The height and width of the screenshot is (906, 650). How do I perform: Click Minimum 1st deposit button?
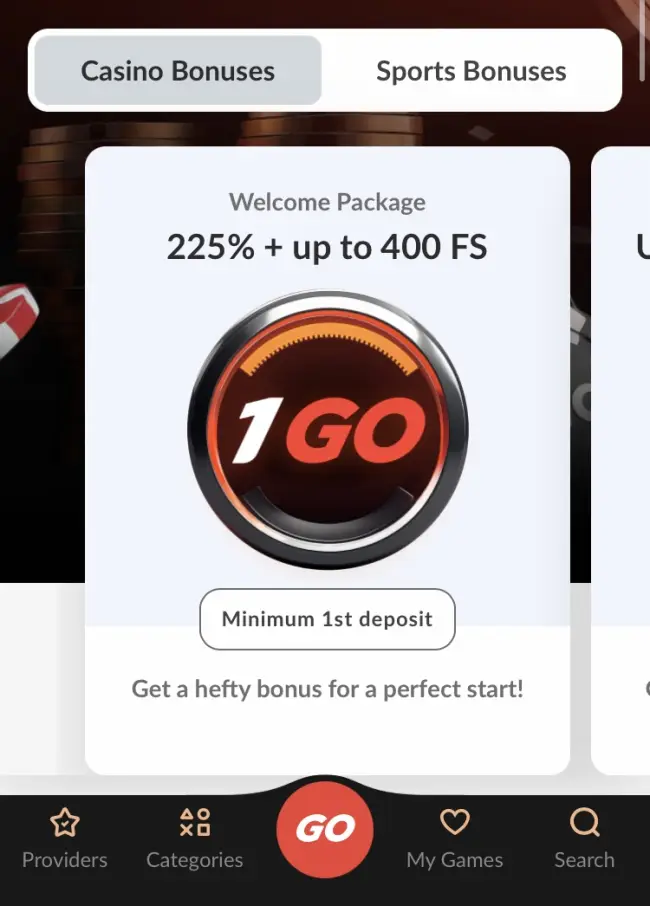point(328,619)
